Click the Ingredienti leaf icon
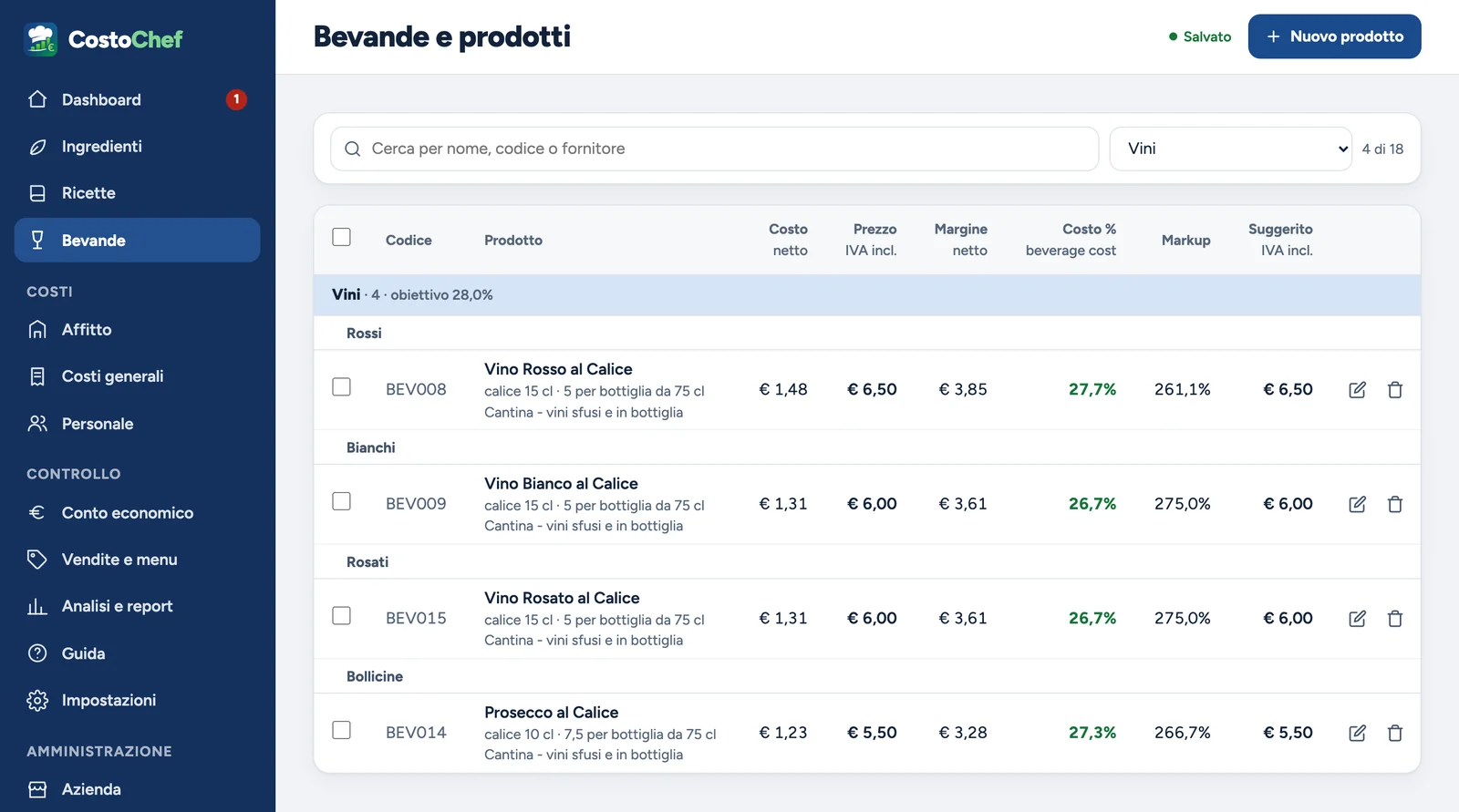Viewport: 1459px width, 812px height. [x=37, y=147]
